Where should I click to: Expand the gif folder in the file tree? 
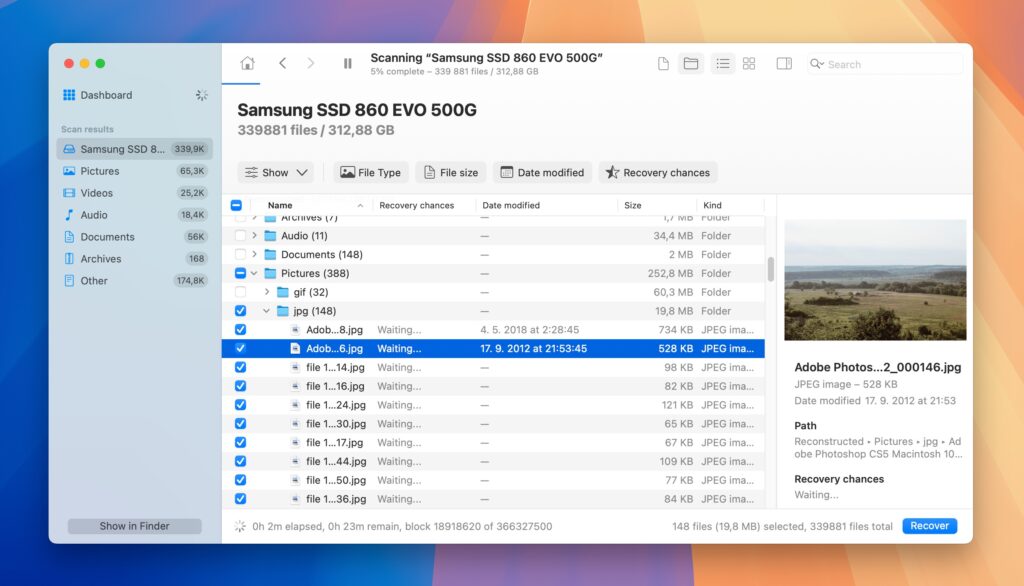tap(268, 292)
